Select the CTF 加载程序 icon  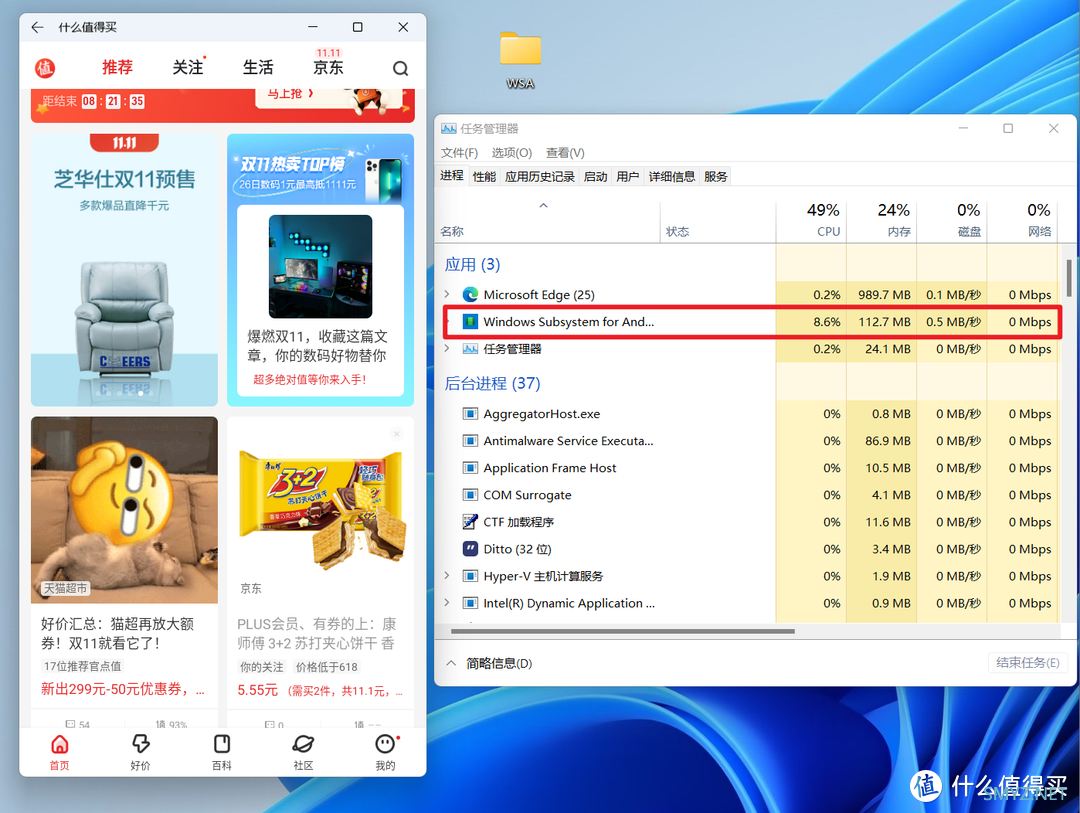(470, 522)
